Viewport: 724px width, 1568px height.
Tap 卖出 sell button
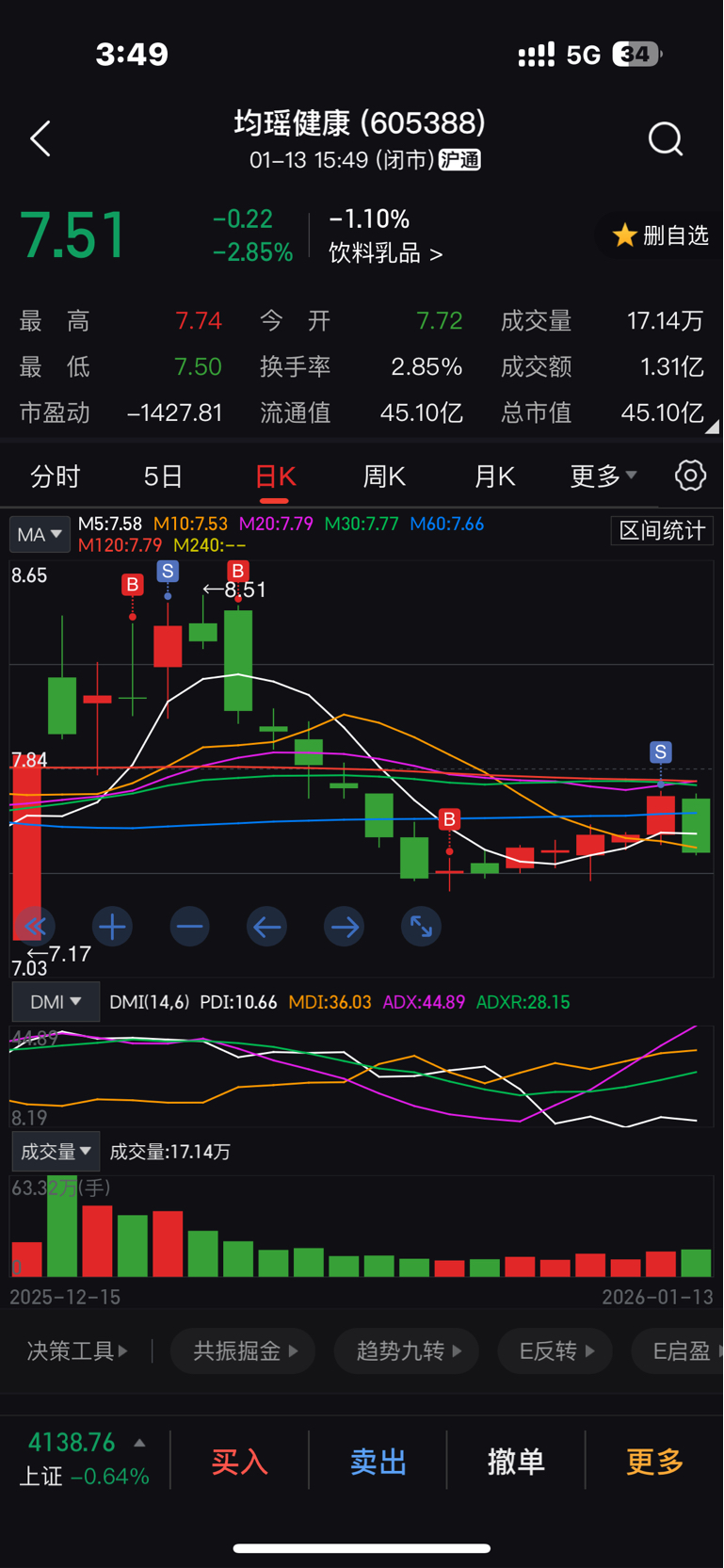378,1462
